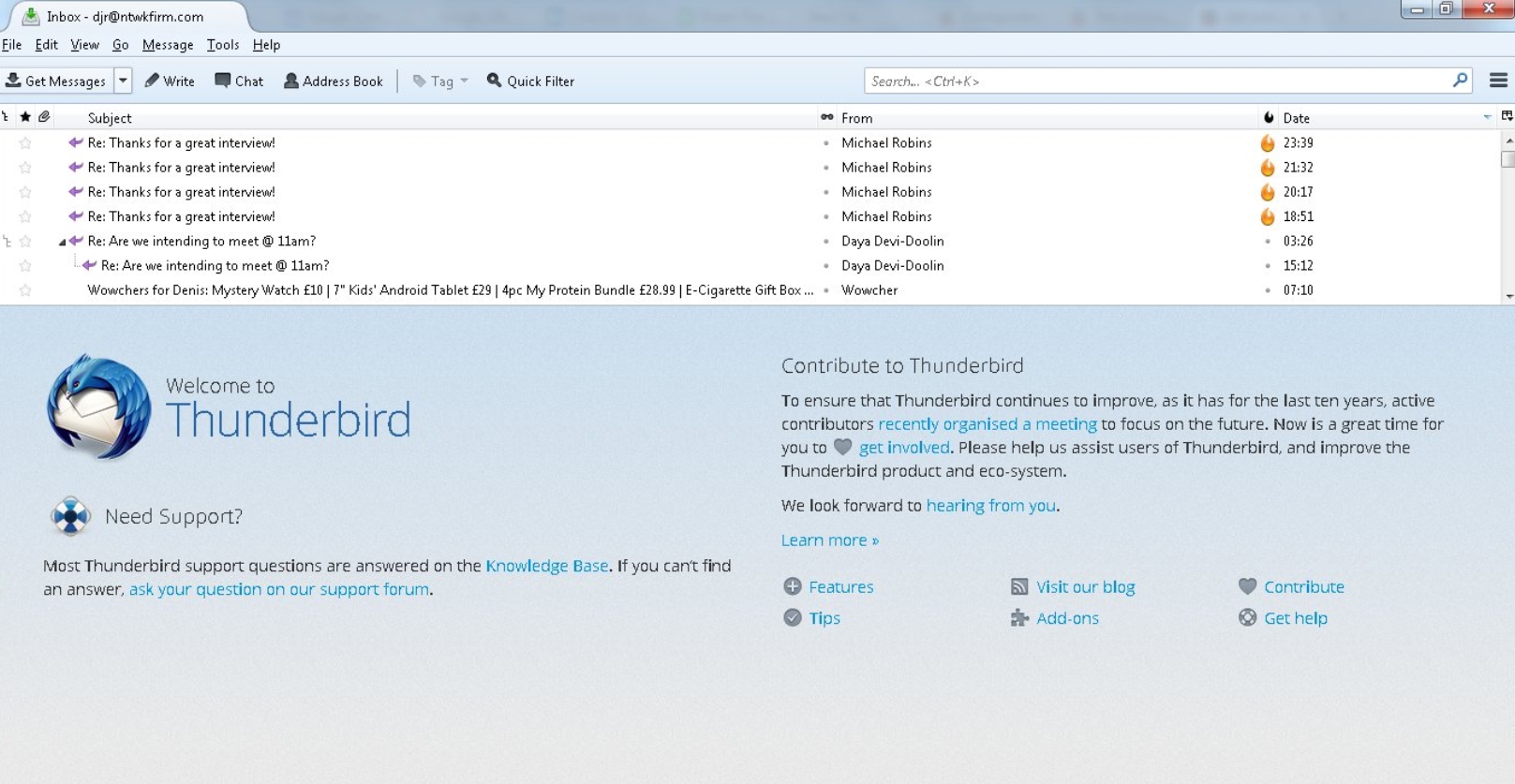Toggle junk flame on 18:51 message
Viewport: 1515px width, 784px height.
1268,216
